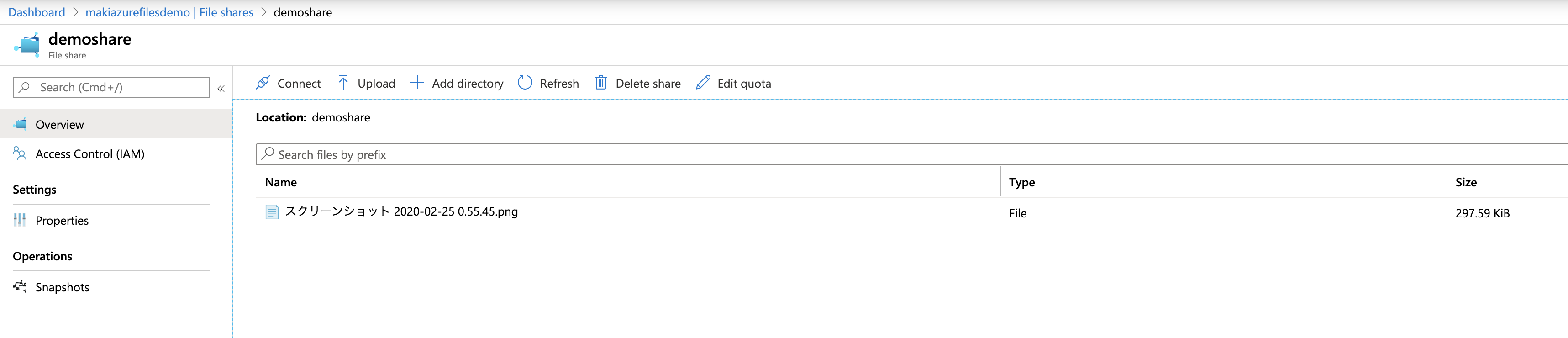Click the Settings section heading
The width and height of the screenshot is (1568, 338).
tap(34, 190)
